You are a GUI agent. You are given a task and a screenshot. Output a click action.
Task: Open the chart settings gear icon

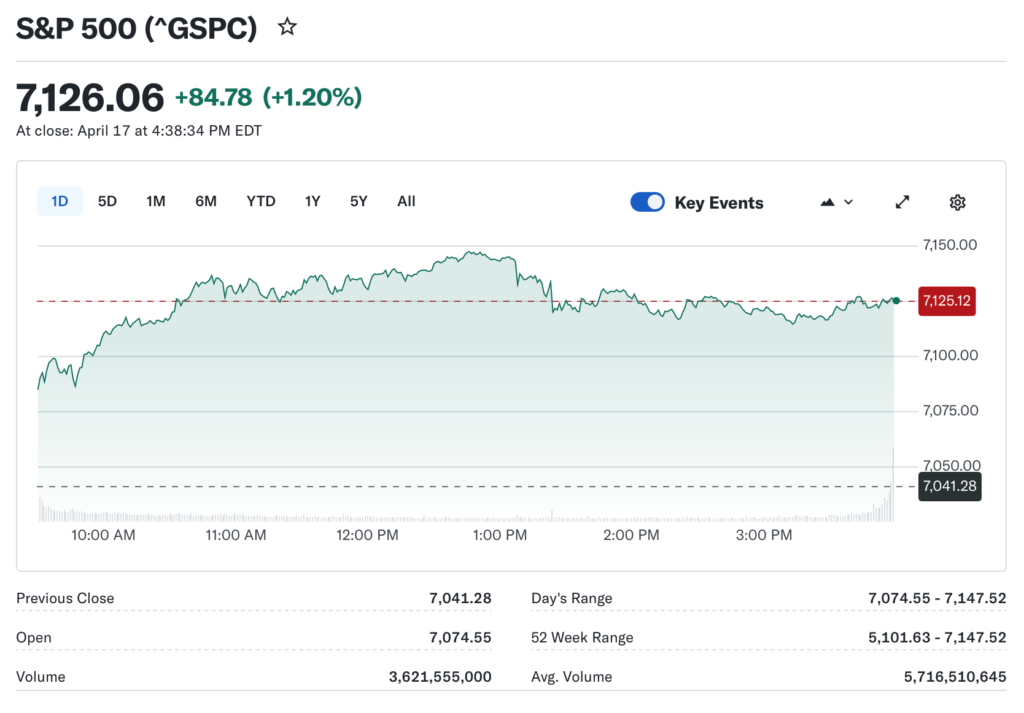click(957, 202)
